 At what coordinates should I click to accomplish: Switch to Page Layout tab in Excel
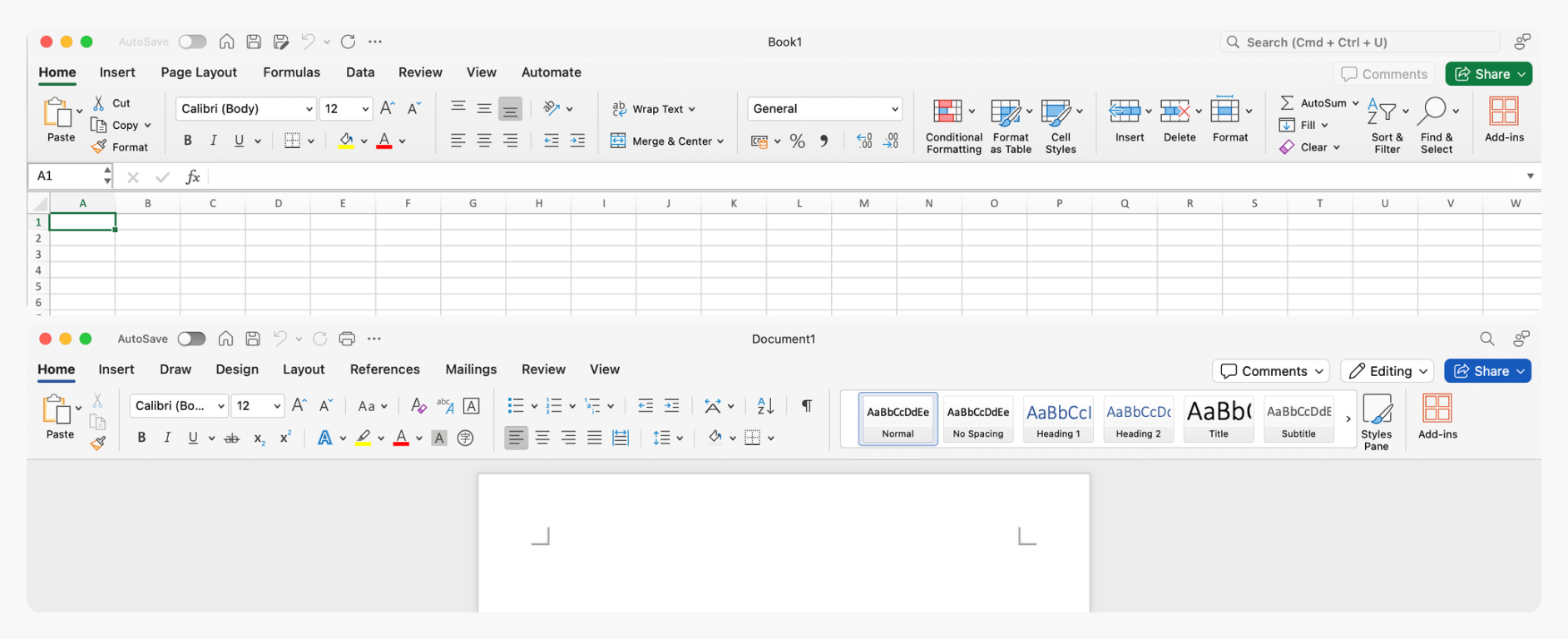coord(199,72)
